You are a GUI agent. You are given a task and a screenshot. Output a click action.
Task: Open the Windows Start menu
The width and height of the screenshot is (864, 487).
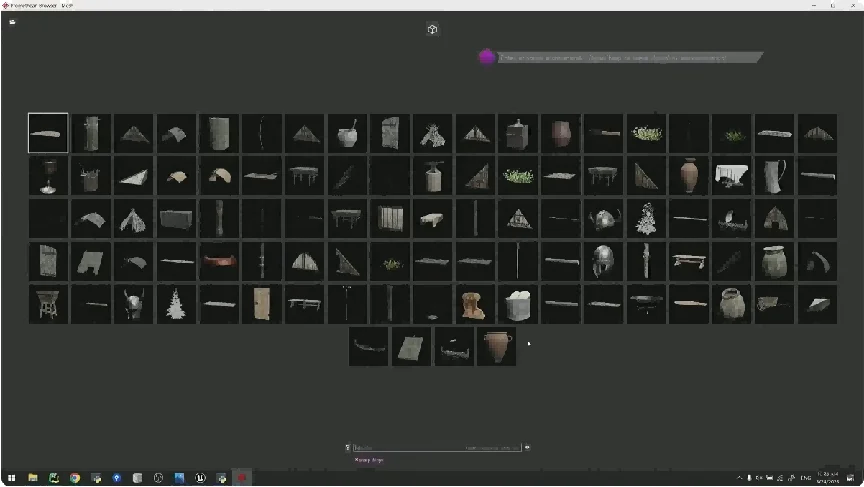(x=11, y=478)
